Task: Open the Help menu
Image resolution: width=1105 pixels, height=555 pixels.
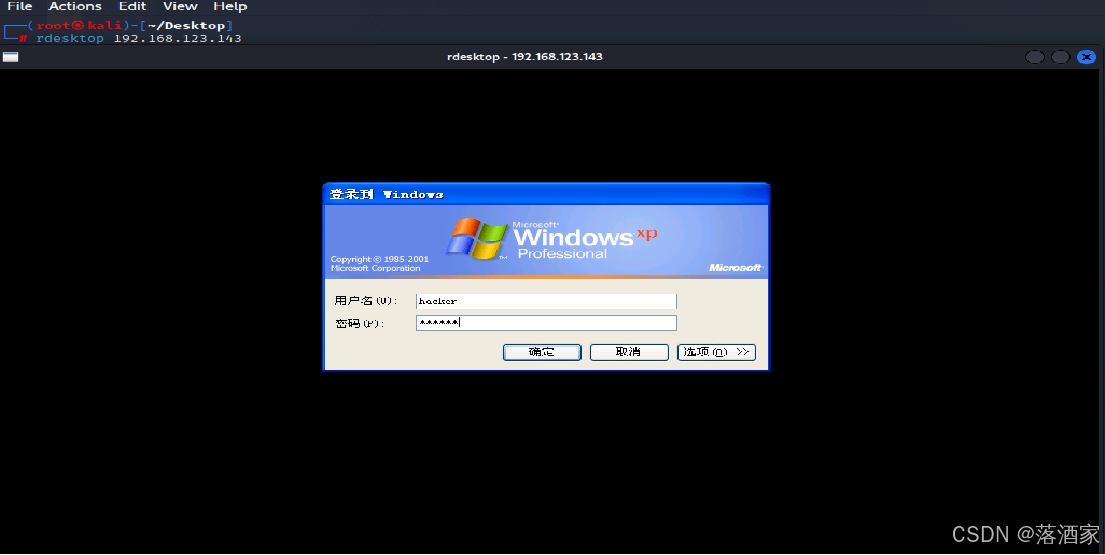Action: [x=230, y=6]
